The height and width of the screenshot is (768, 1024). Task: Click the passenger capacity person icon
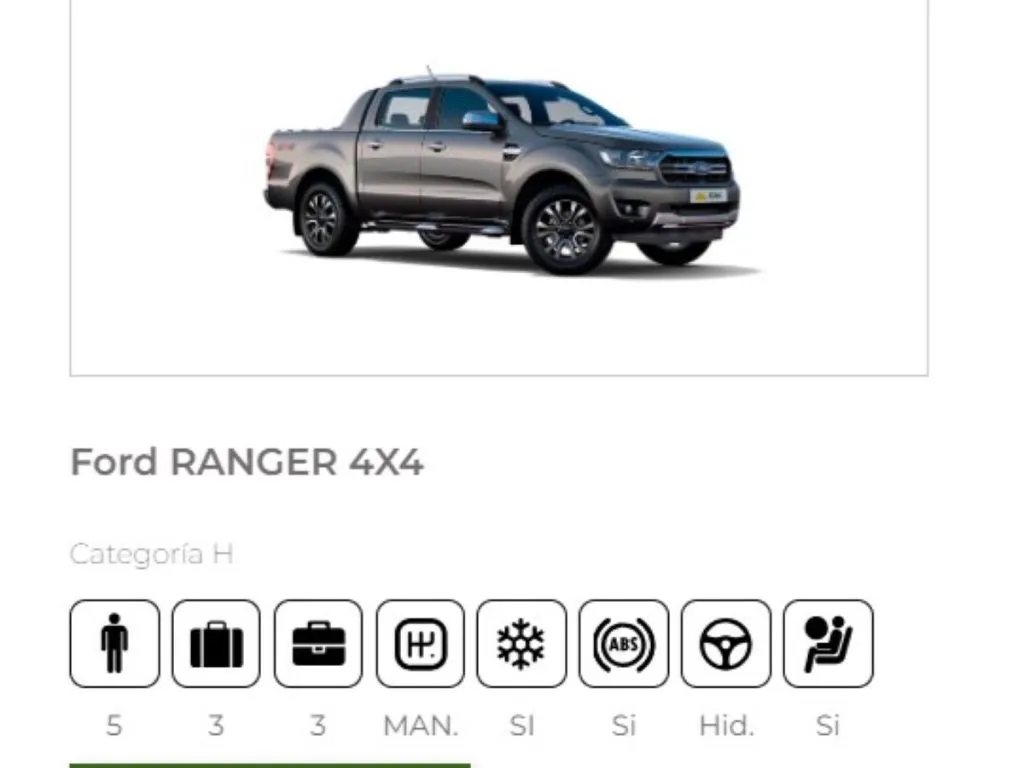click(x=114, y=643)
